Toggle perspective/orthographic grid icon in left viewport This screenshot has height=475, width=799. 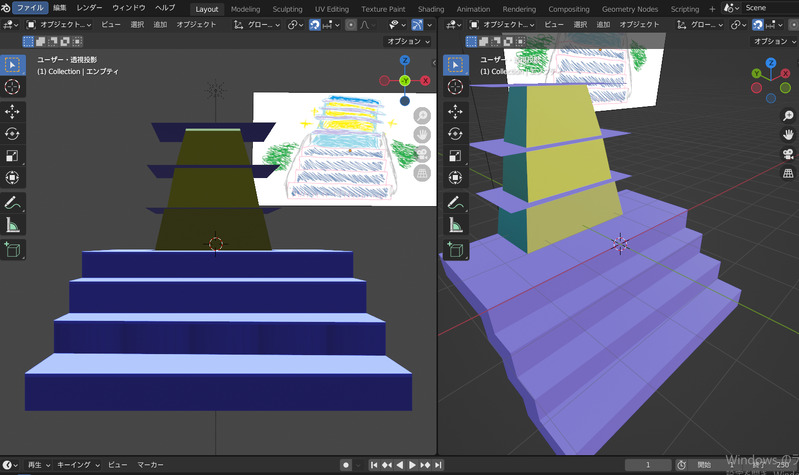click(422, 173)
